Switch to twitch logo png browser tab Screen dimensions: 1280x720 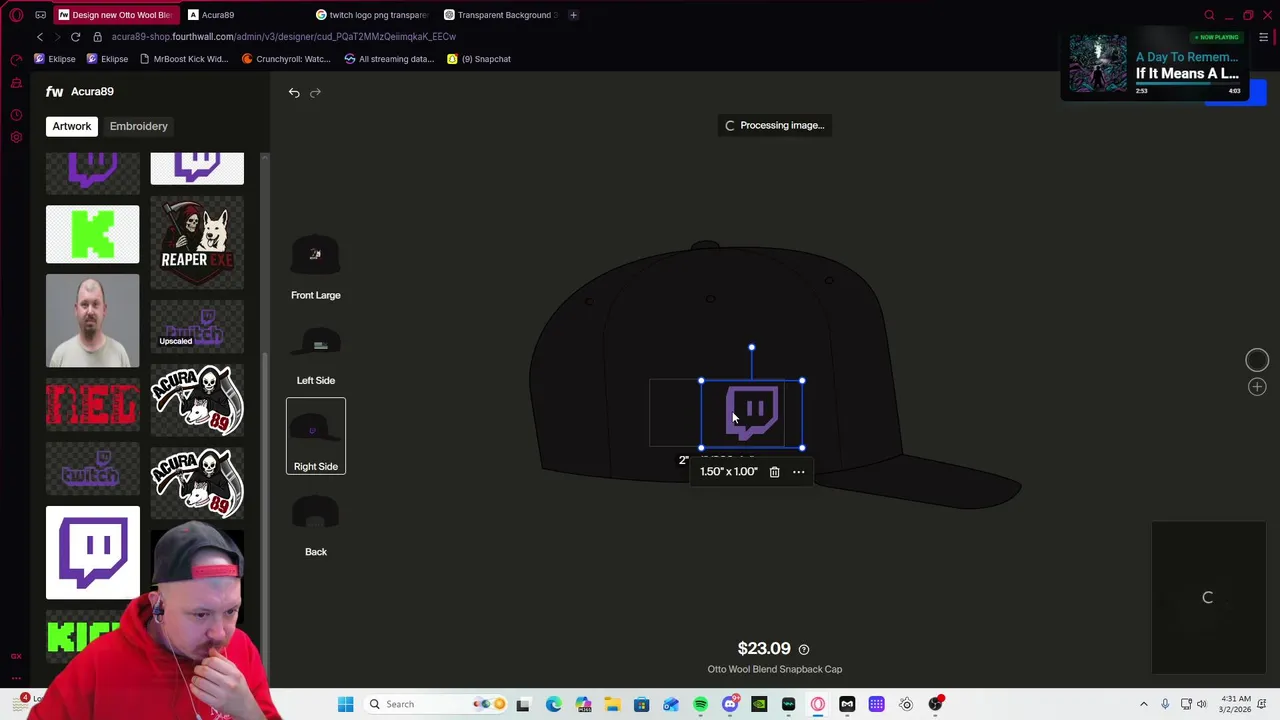pyautogui.click(x=371, y=15)
